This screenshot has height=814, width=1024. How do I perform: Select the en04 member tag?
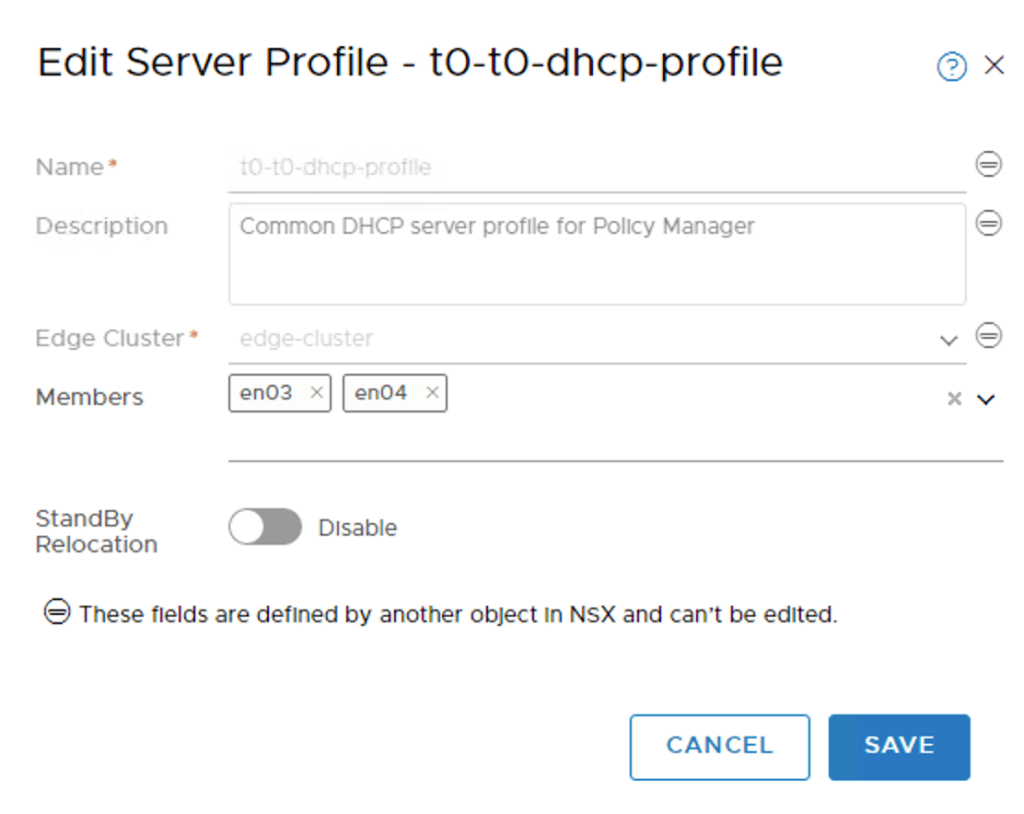coord(381,393)
